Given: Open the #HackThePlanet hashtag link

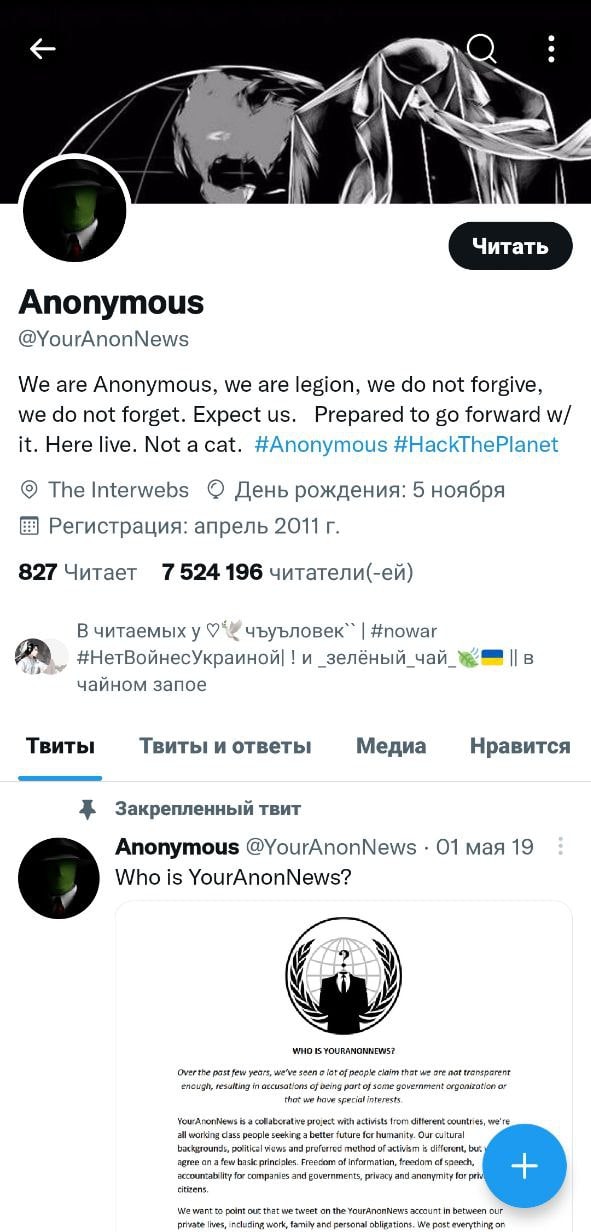Looking at the screenshot, I should click(476, 444).
